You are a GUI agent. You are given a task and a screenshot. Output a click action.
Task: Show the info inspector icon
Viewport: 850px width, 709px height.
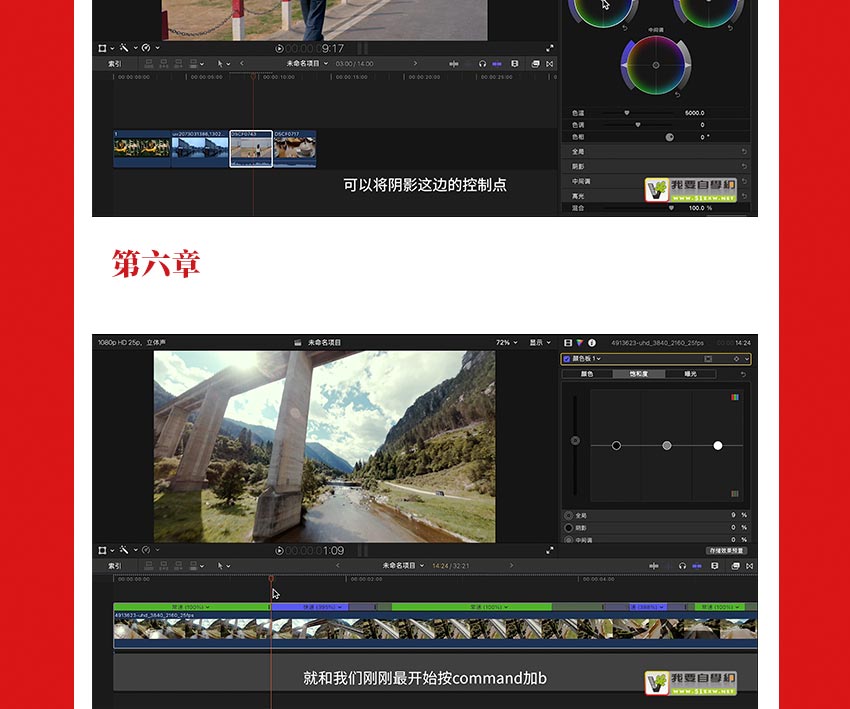click(x=592, y=343)
